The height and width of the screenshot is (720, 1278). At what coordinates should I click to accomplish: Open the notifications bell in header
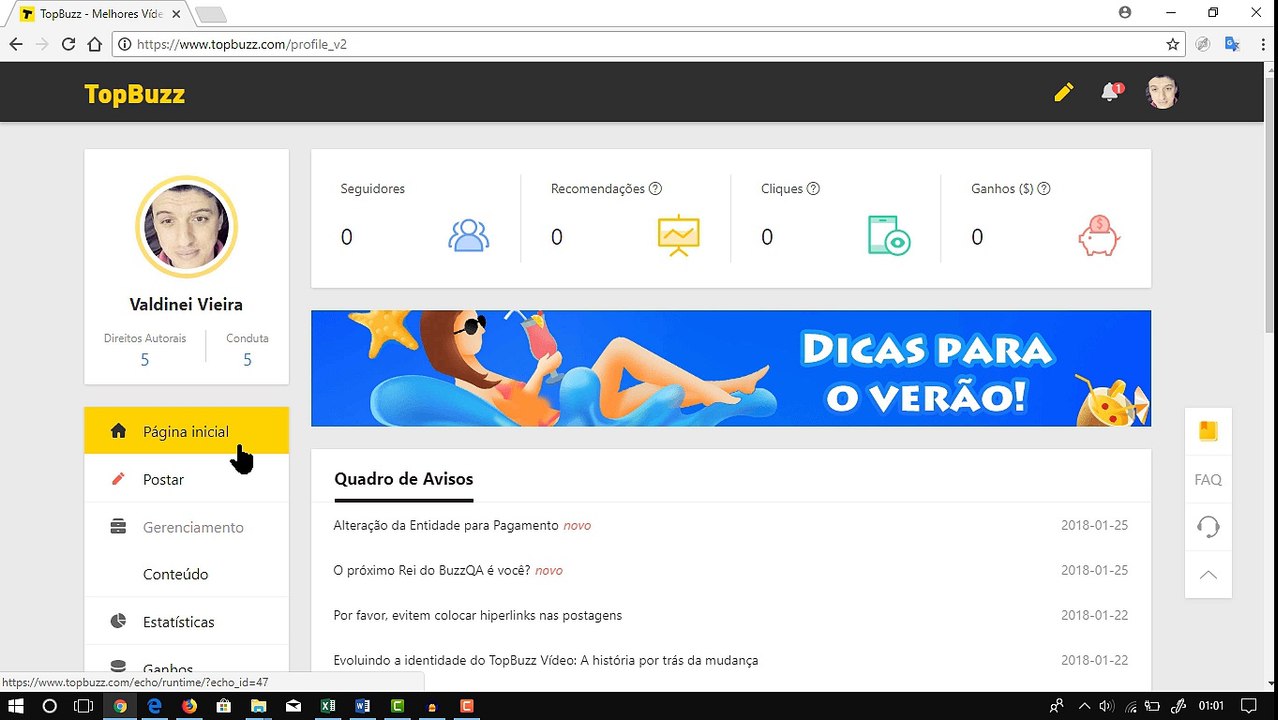1111,92
